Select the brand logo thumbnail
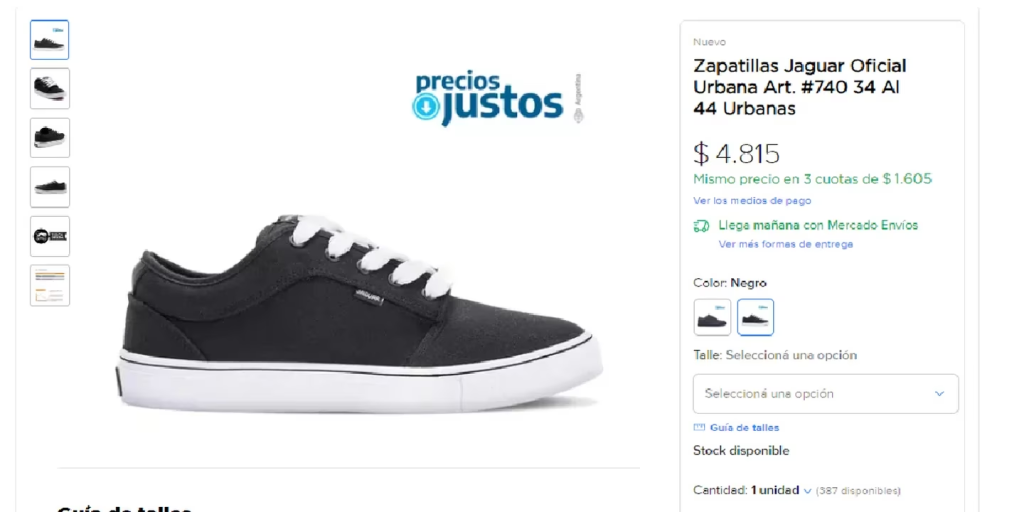Screen dimensions: 1024x512 pos(50,236)
